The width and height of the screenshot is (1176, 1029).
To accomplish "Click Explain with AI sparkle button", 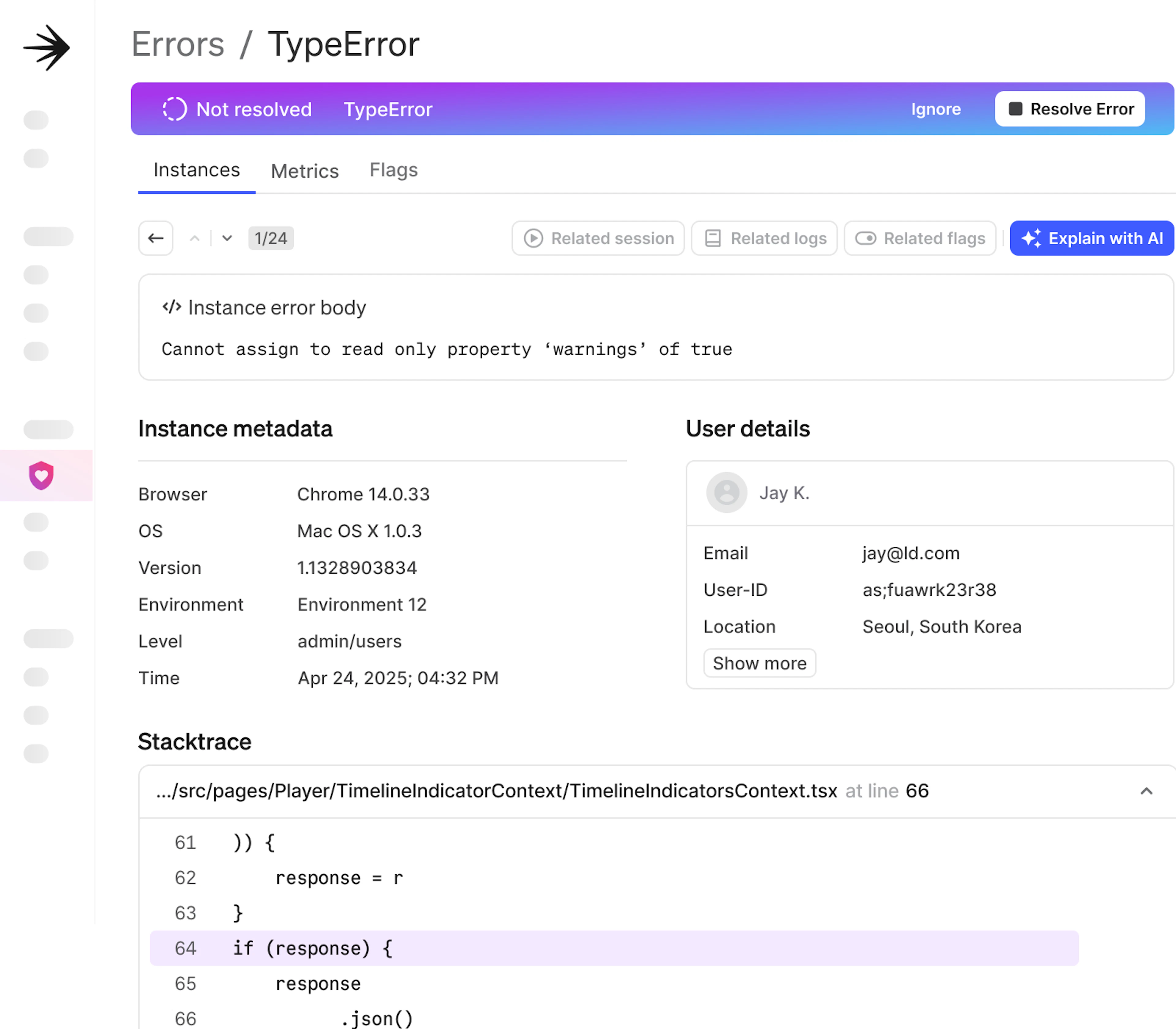I will coord(1091,238).
